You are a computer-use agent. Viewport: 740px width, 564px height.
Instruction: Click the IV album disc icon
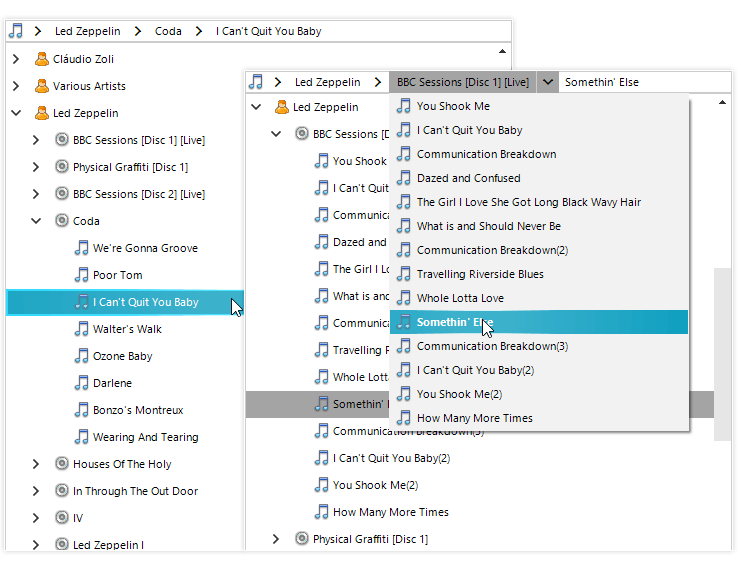point(62,517)
